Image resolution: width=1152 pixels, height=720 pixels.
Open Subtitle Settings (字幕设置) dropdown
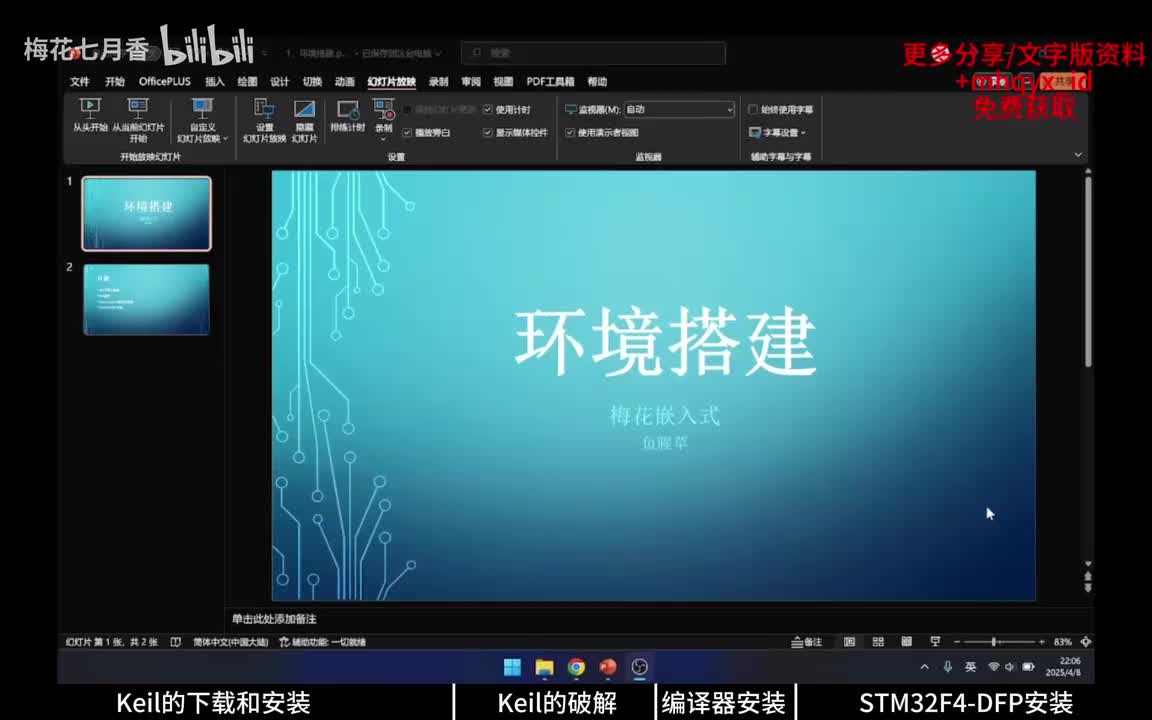coord(777,132)
